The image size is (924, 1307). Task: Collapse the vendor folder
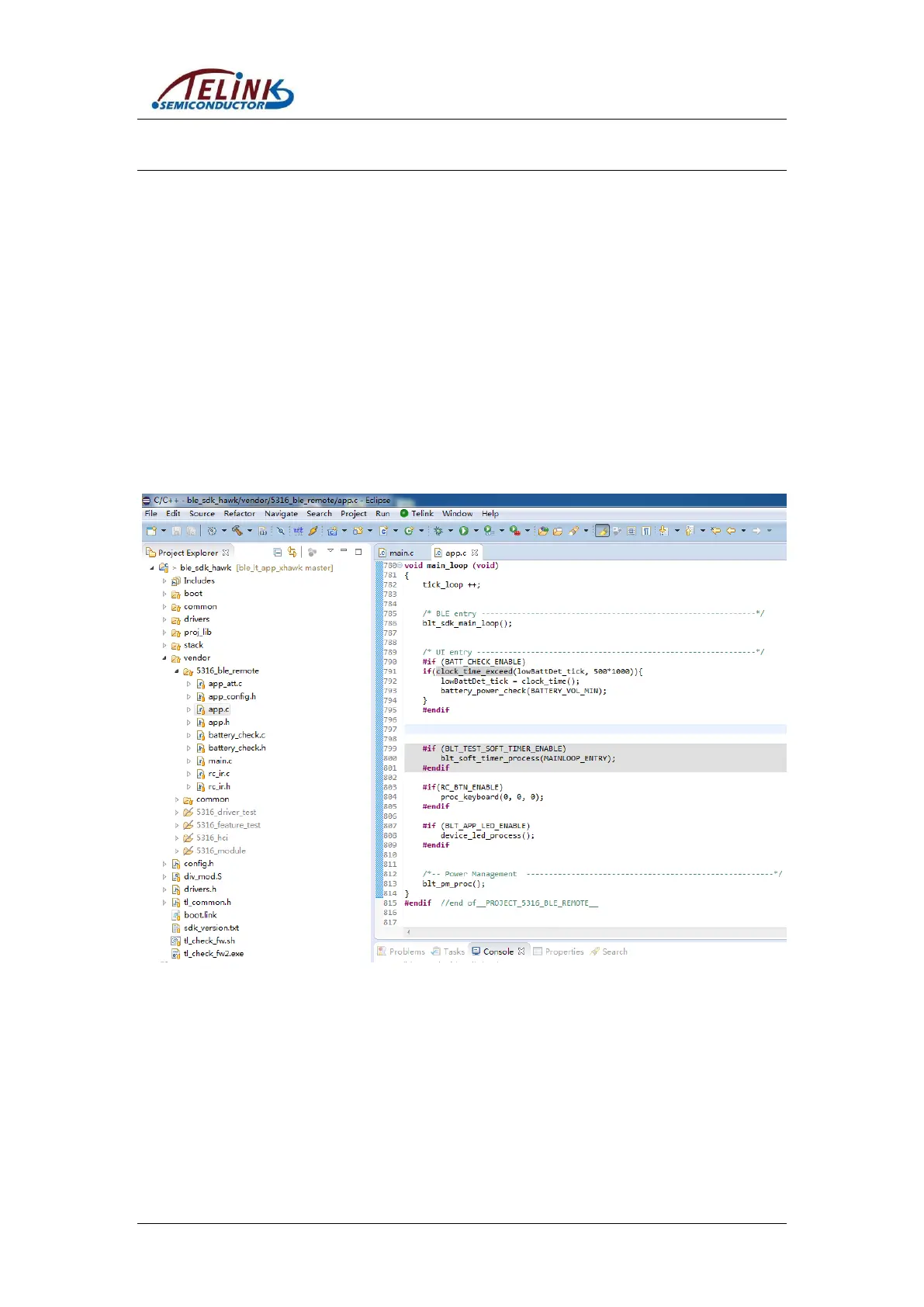[x=164, y=658]
